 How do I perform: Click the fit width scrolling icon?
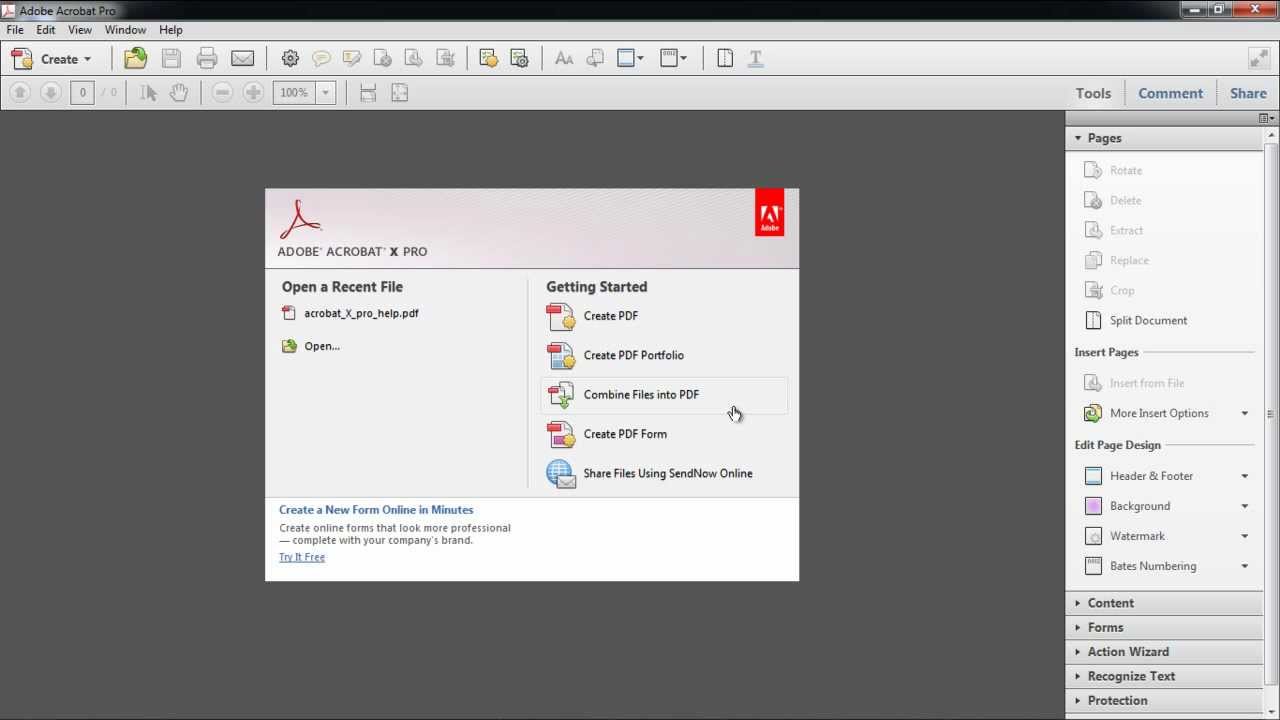(x=368, y=93)
